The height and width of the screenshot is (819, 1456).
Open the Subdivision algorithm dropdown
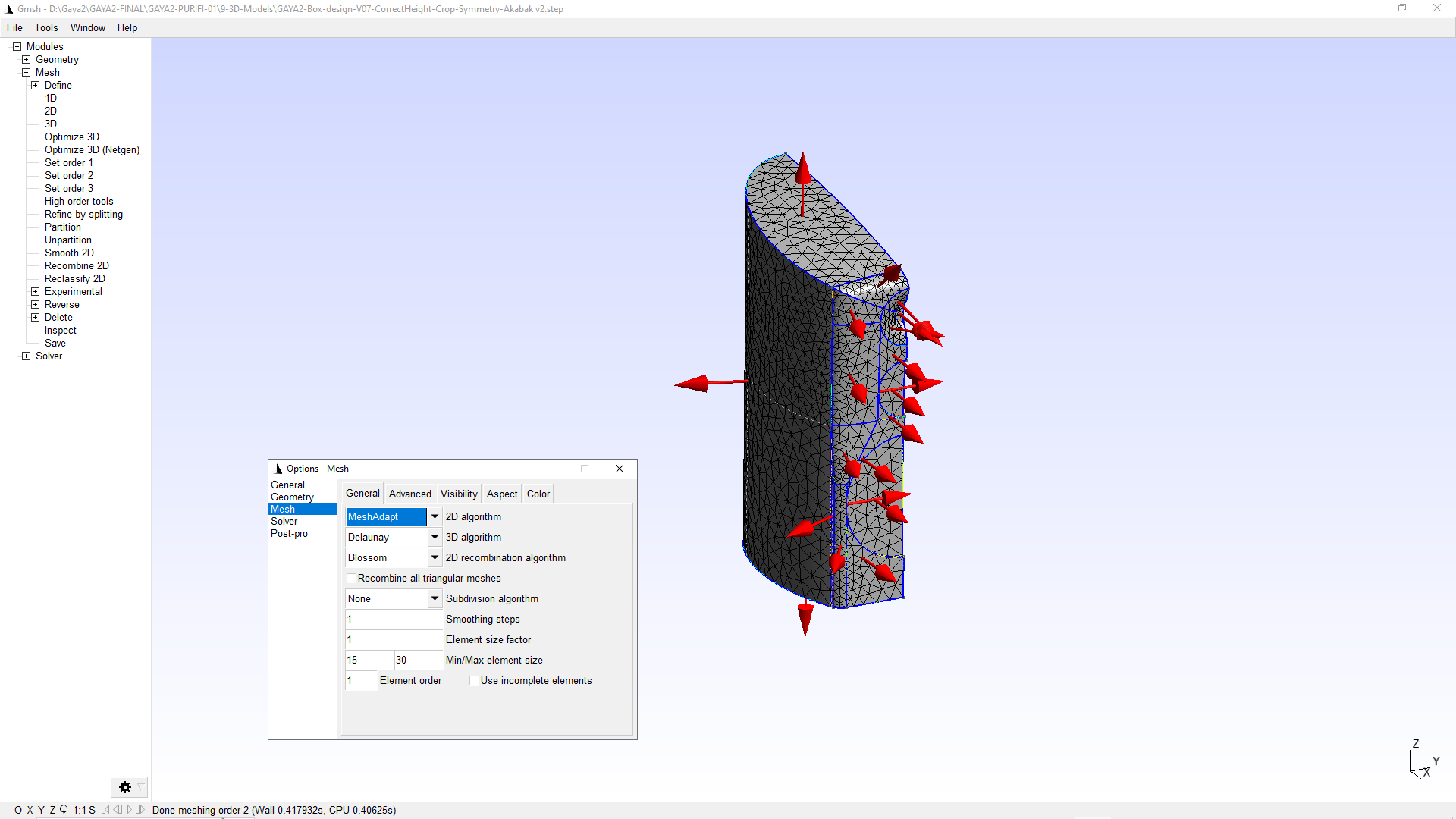click(x=435, y=598)
